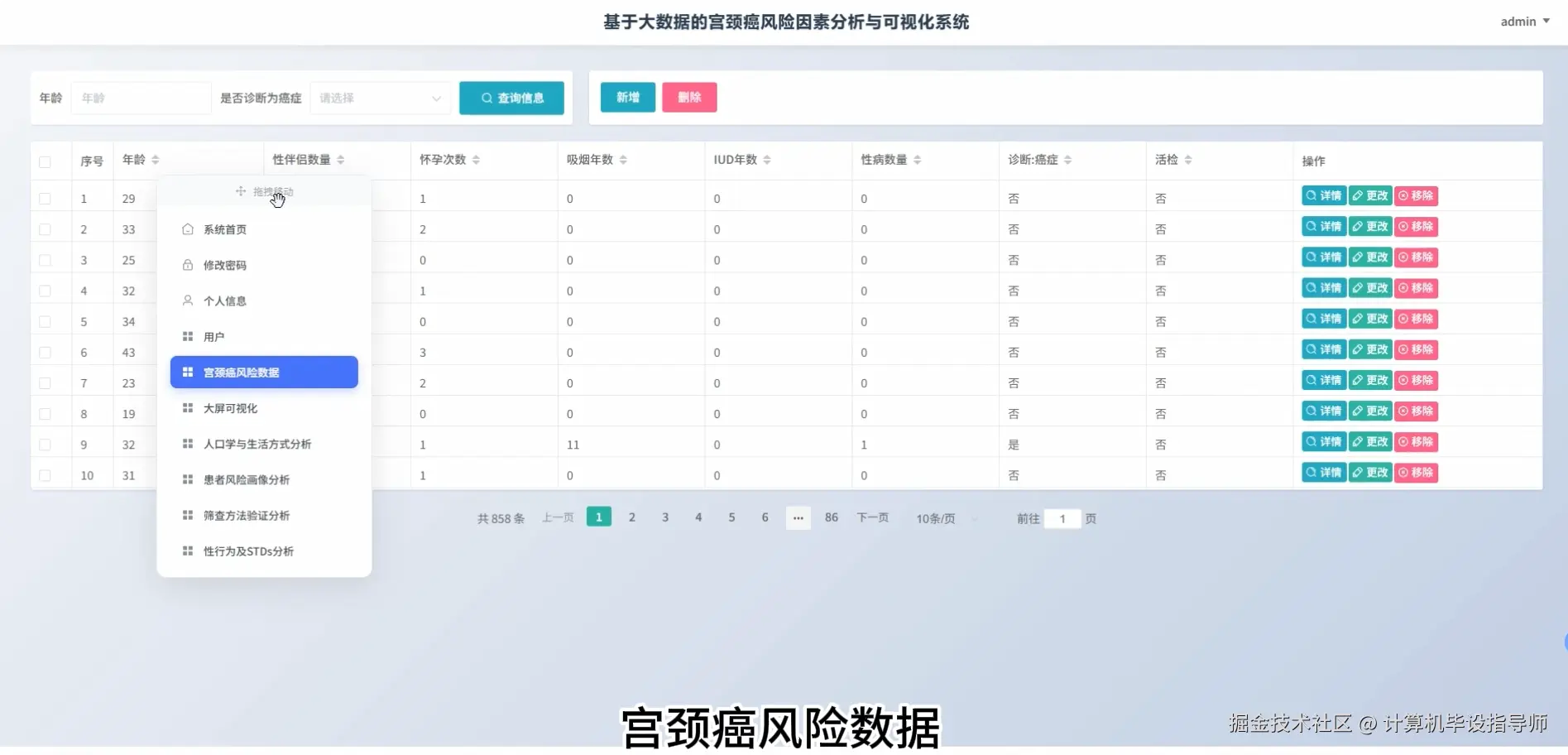The image size is (1568, 755).
Task: Open 个人信息 menu item
Action: [264, 301]
